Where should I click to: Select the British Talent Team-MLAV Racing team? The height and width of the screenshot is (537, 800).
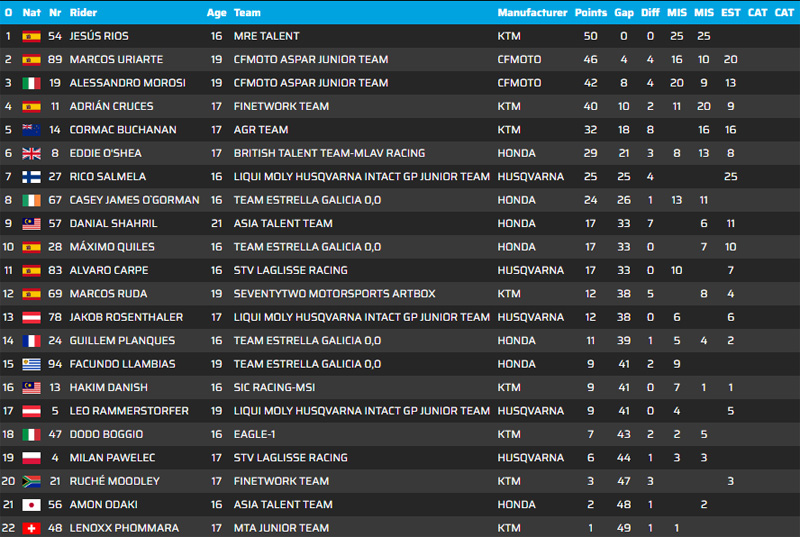(x=329, y=153)
